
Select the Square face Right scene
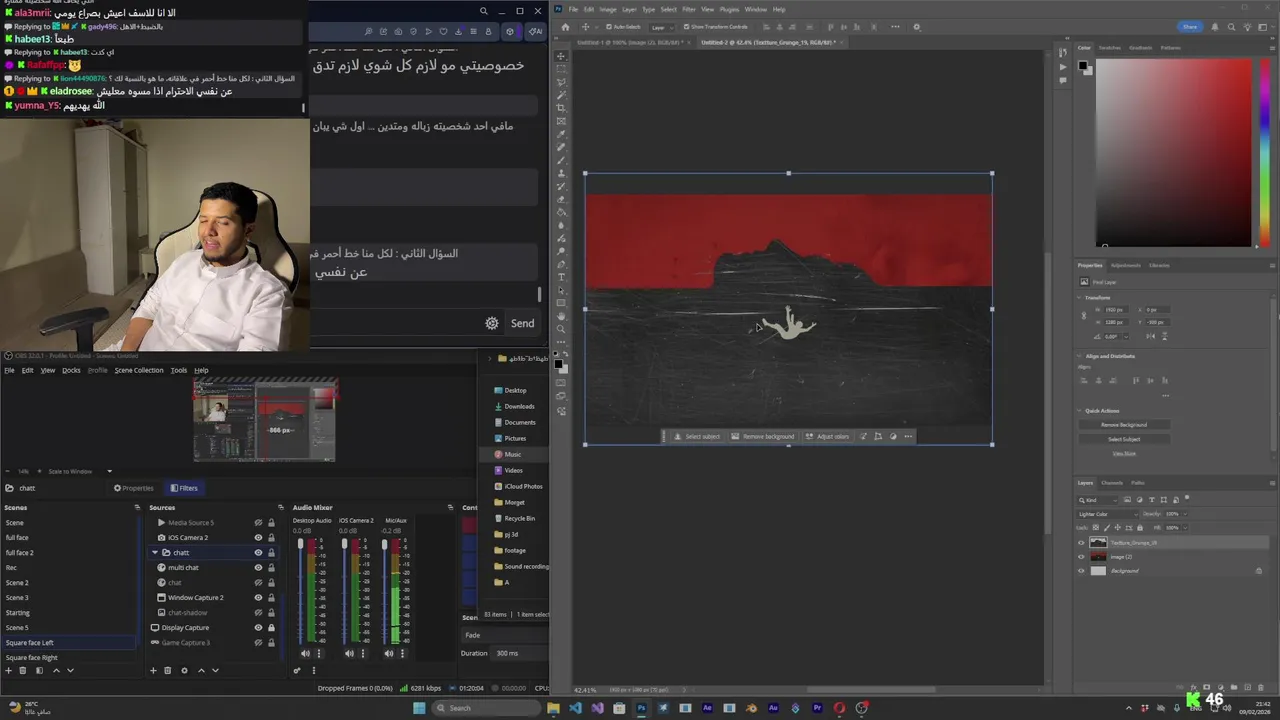pyautogui.click(x=32, y=657)
